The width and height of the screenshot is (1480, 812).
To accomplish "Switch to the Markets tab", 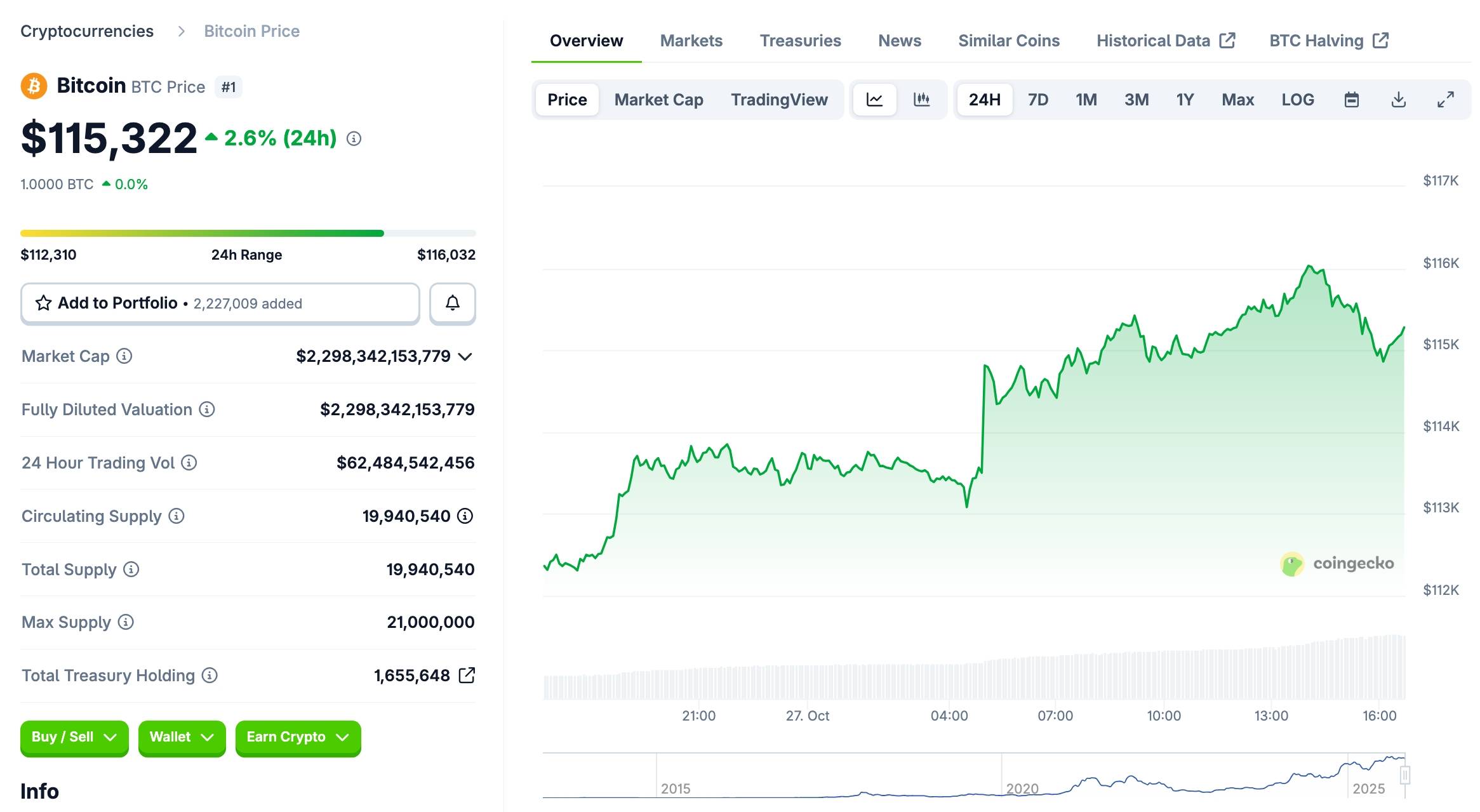I will pos(691,41).
